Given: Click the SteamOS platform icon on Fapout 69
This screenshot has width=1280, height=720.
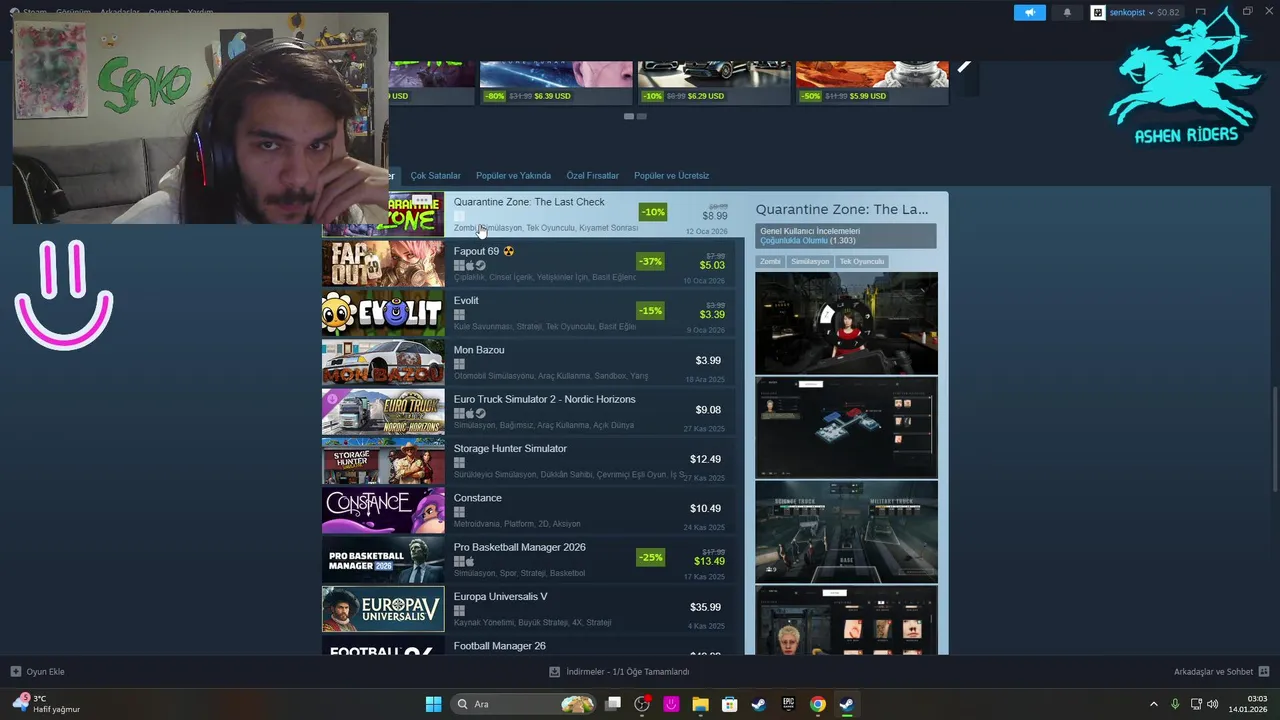Looking at the screenshot, I should pos(480,266).
